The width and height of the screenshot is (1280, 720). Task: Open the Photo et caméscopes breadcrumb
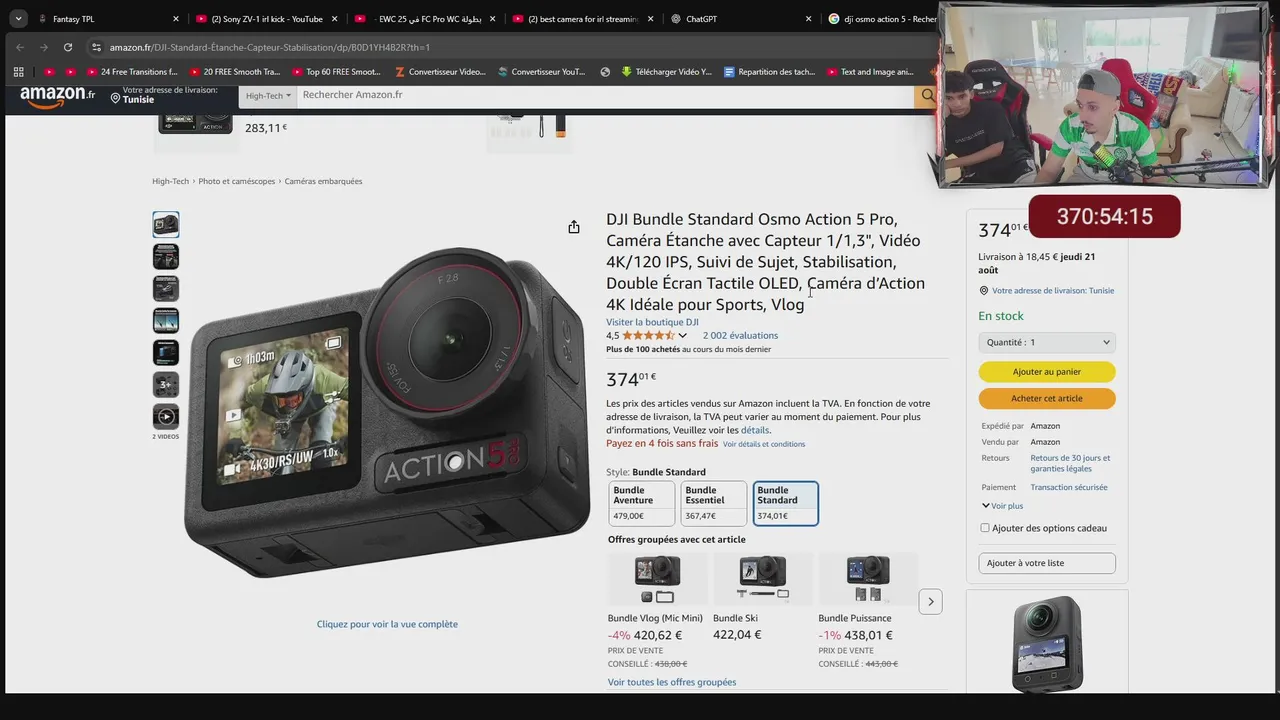[237, 181]
